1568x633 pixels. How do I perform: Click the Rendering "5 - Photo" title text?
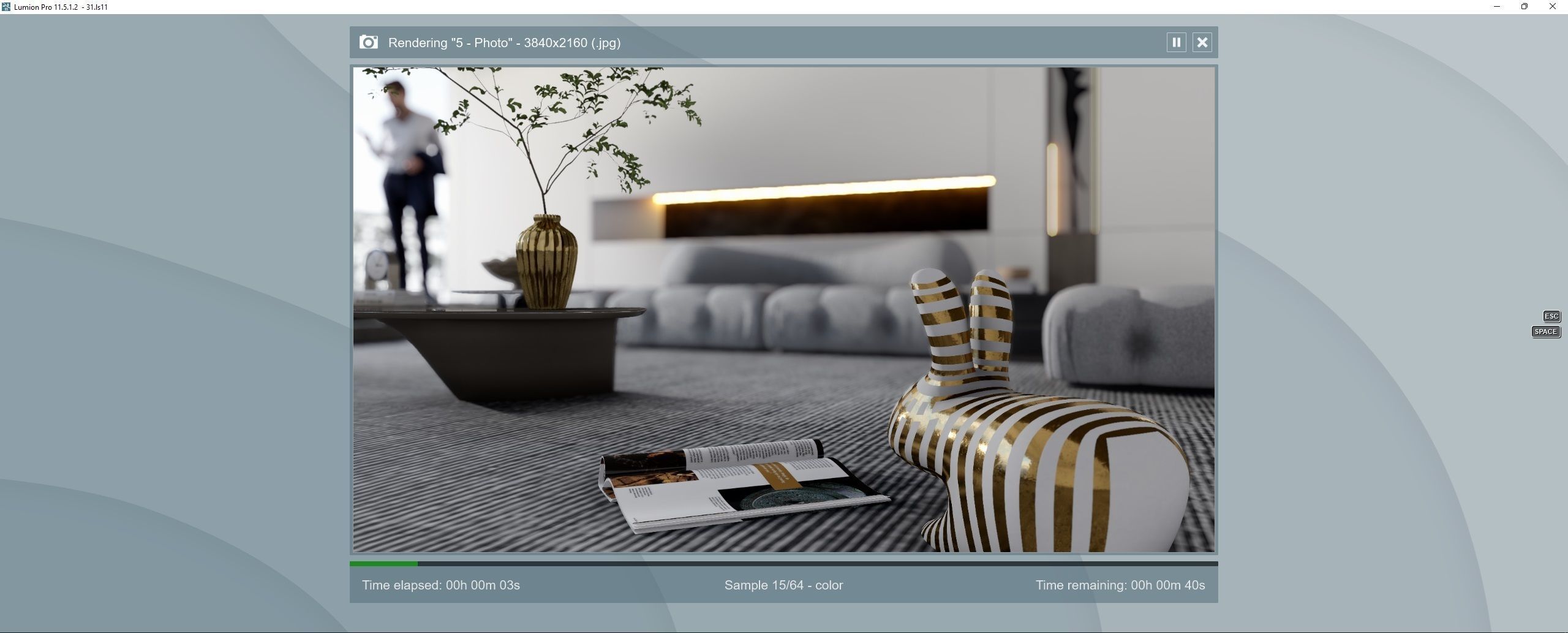click(504, 43)
